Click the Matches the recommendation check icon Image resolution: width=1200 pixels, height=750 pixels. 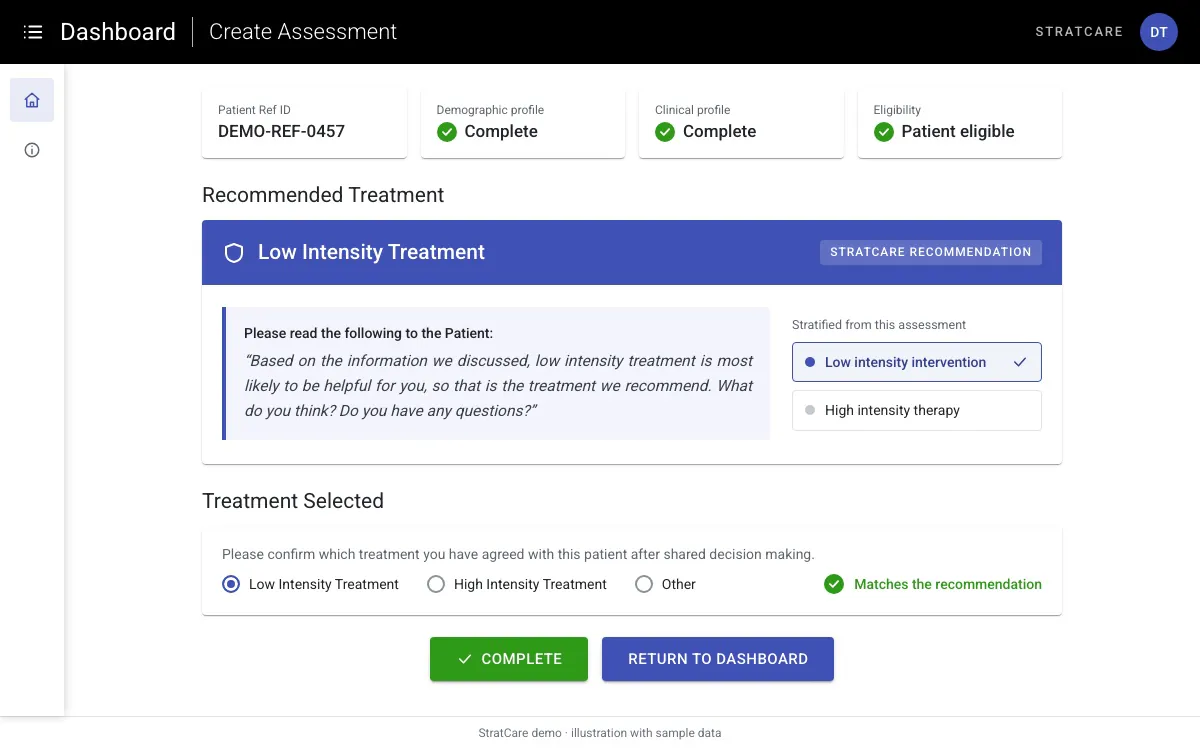coord(834,584)
